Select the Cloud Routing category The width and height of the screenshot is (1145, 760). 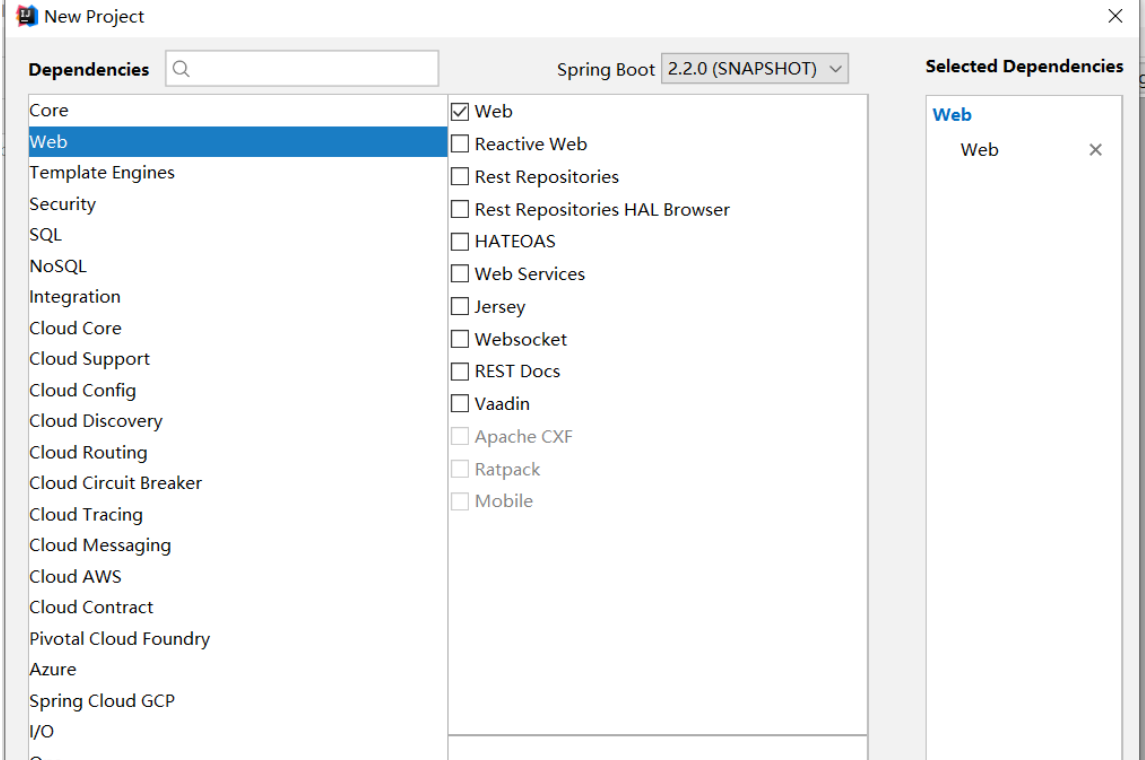pos(238,452)
